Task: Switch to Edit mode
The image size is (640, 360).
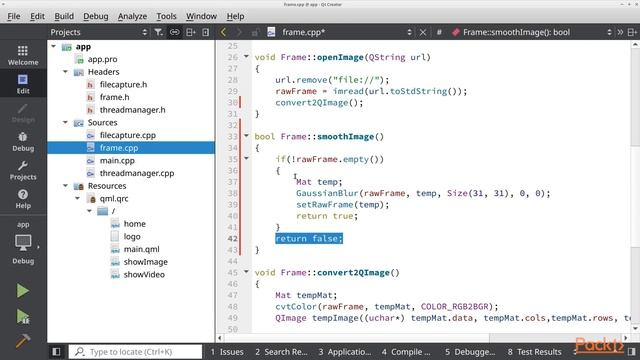Action: [23, 84]
